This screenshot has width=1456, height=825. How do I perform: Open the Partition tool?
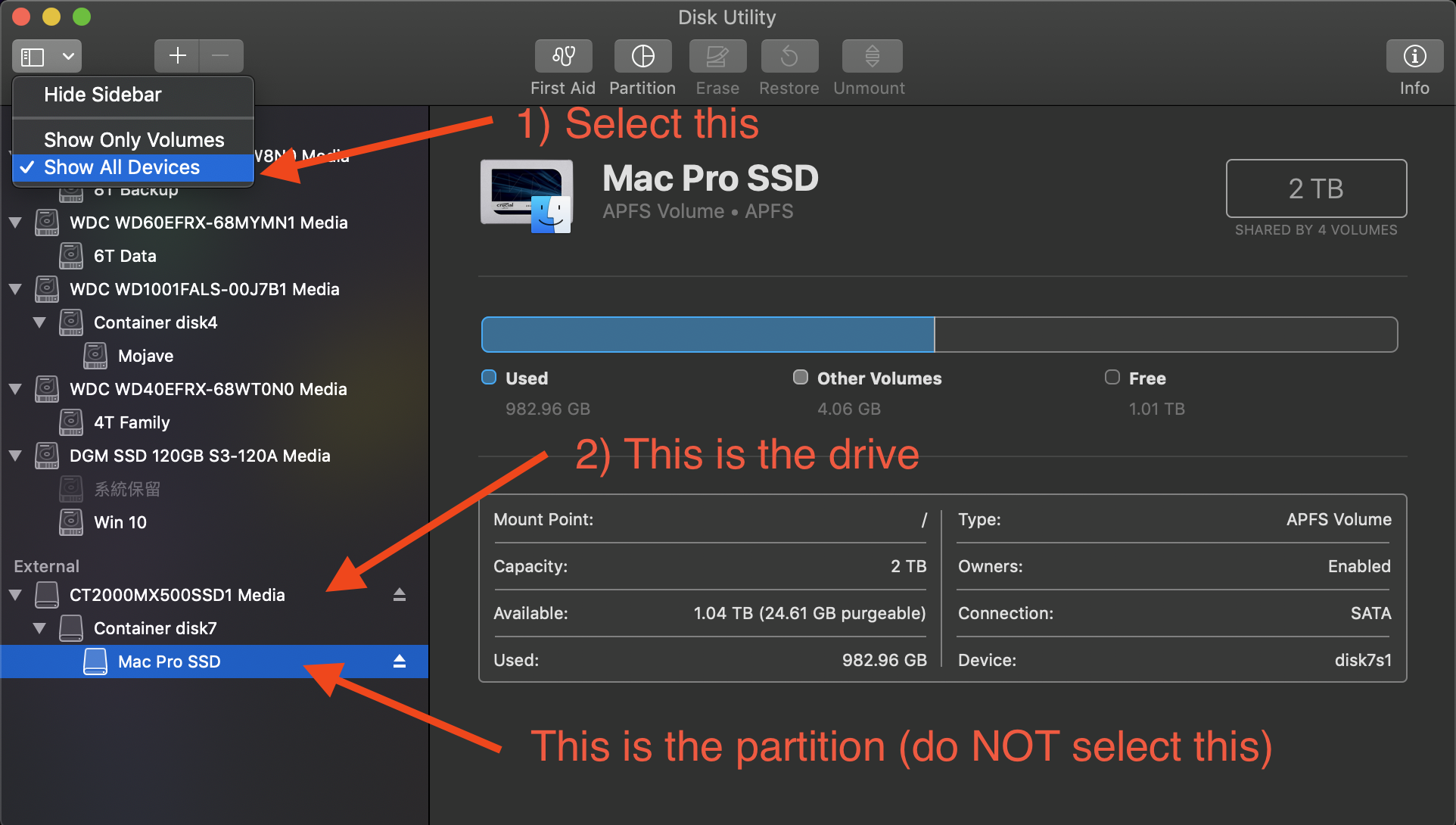[642, 57]
